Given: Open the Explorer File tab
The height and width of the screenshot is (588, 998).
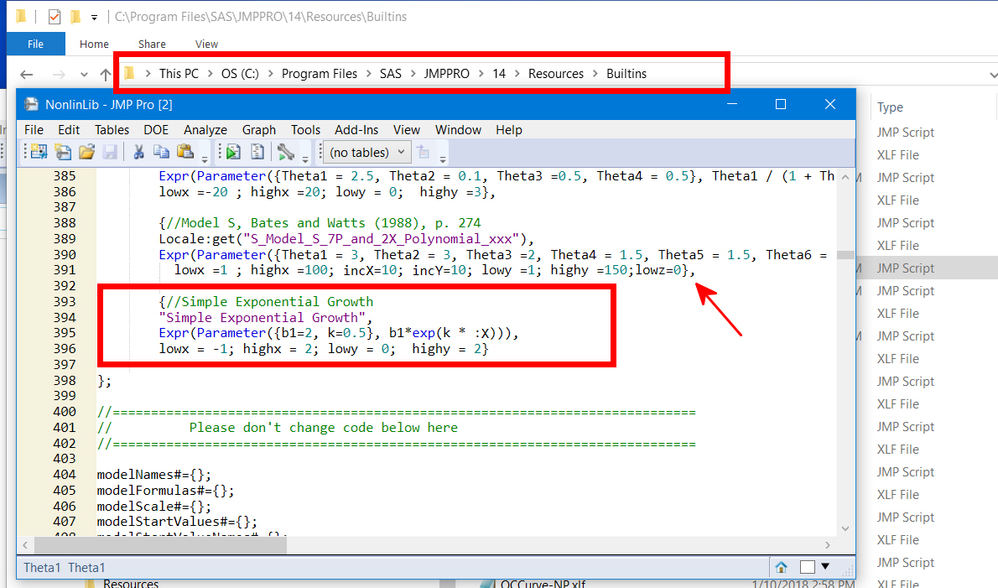Looking at the screenshot, I should pos(36,44).
